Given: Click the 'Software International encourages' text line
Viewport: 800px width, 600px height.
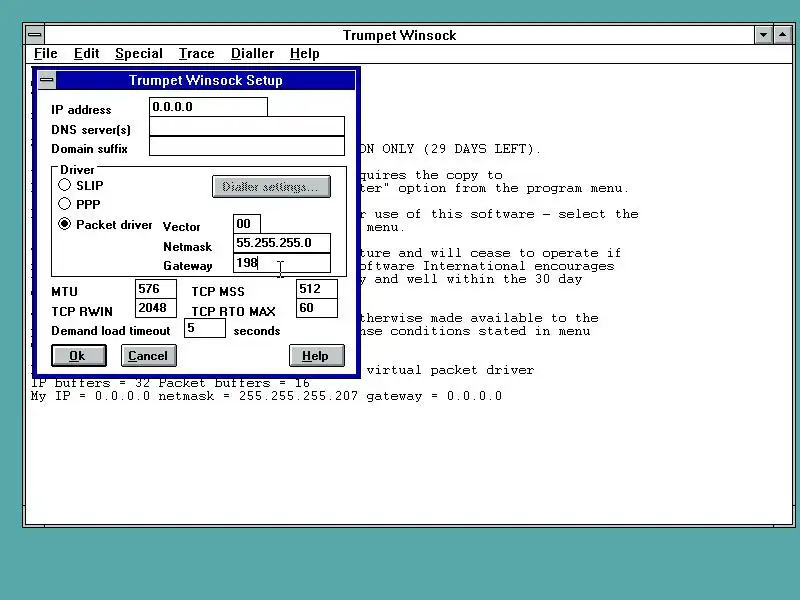Looking at the screenshot, I should (x=487, y=266).
